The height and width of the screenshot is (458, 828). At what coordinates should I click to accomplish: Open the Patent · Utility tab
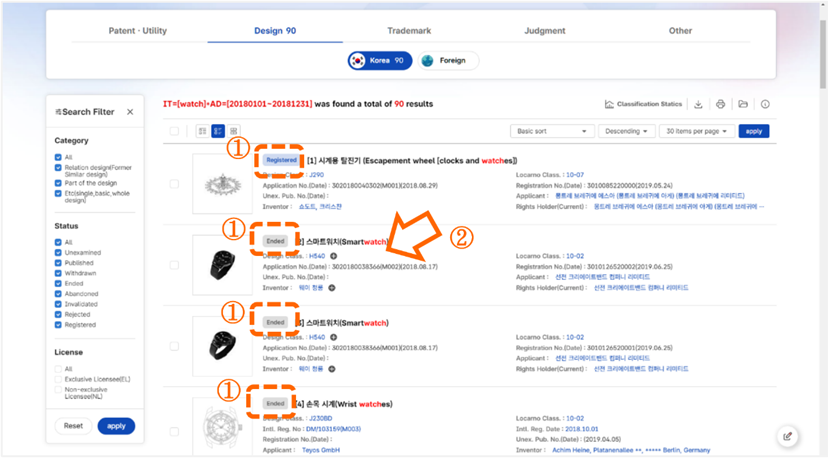click(x=138, y=31)
